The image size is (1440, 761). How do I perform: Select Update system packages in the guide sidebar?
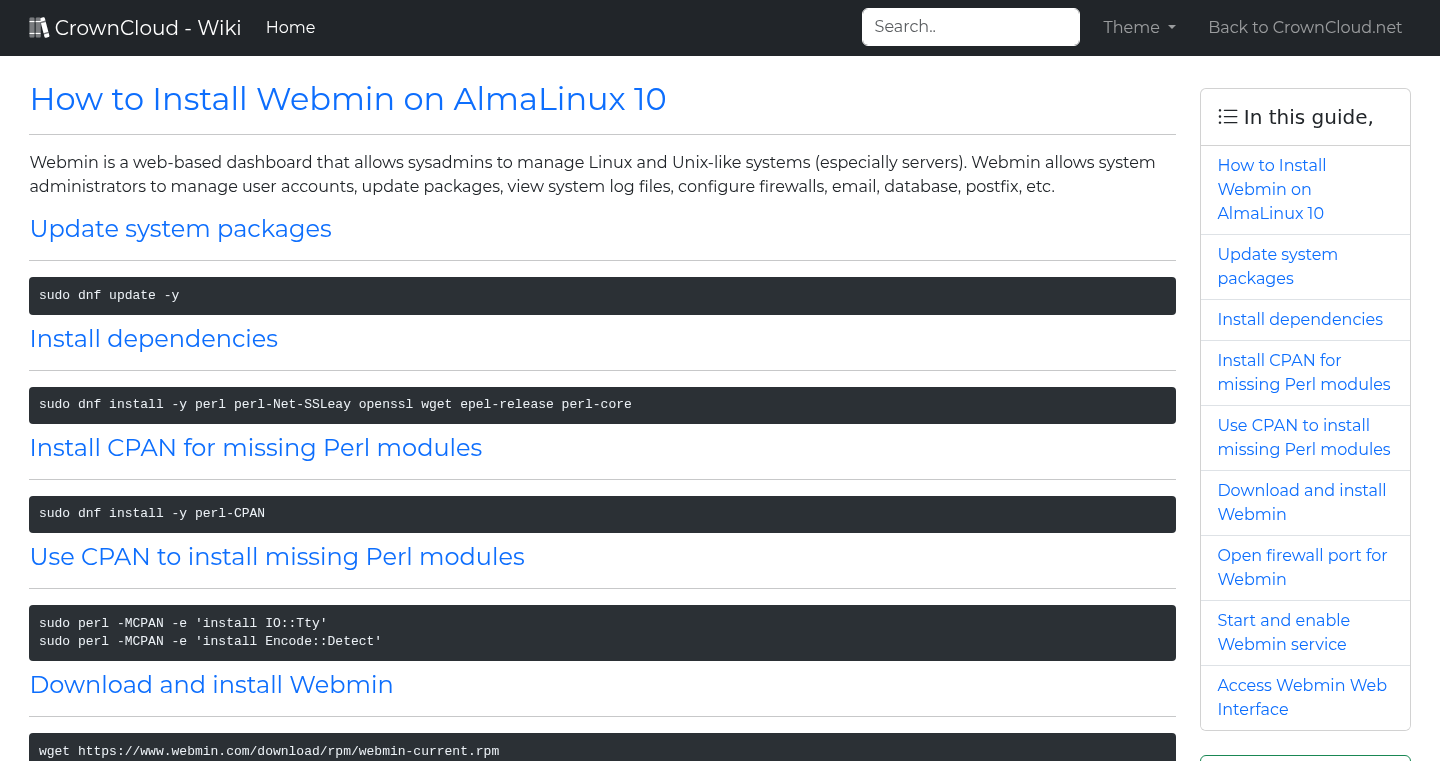tap(1277, 266)
